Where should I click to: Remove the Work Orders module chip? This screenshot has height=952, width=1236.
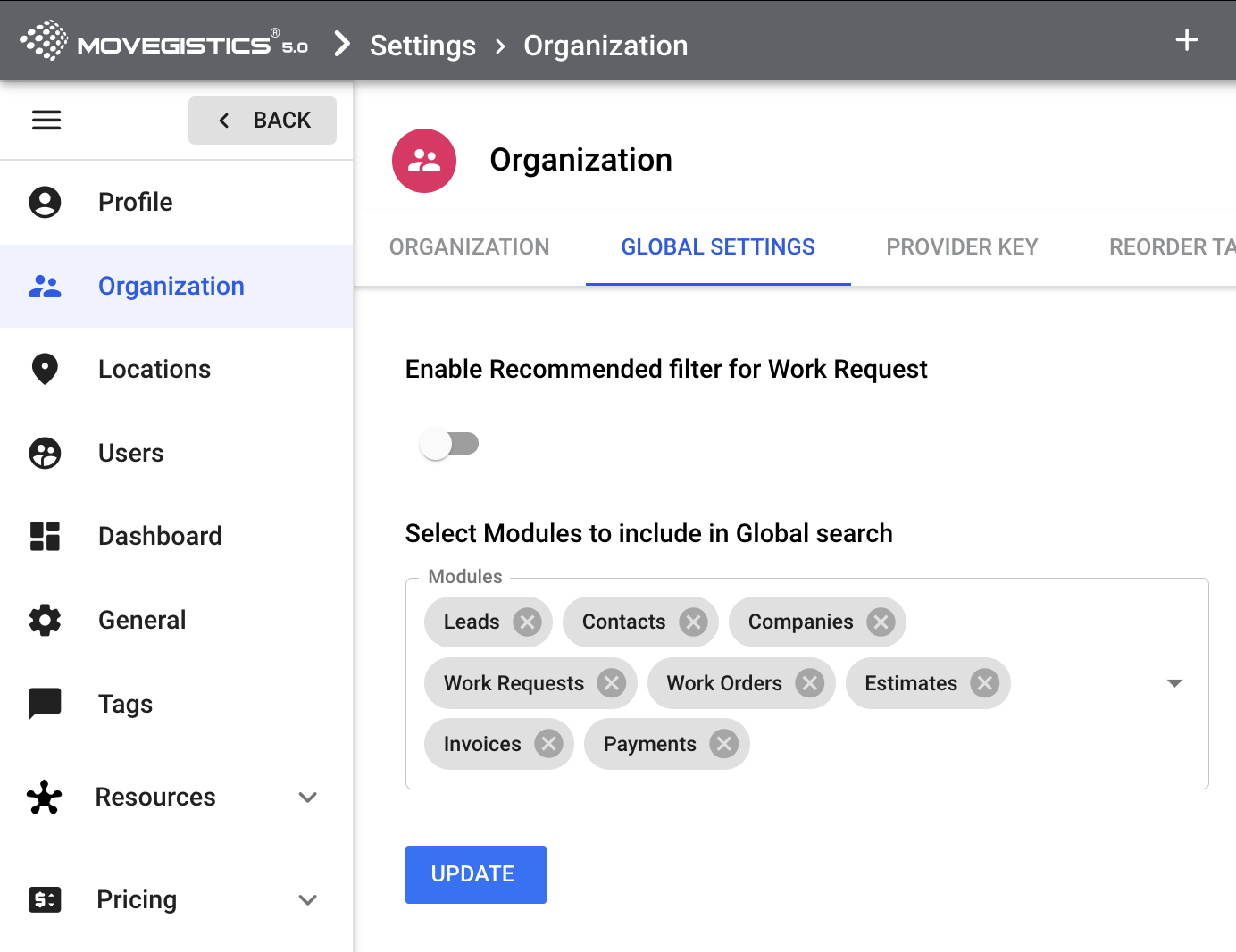(809, 683)
